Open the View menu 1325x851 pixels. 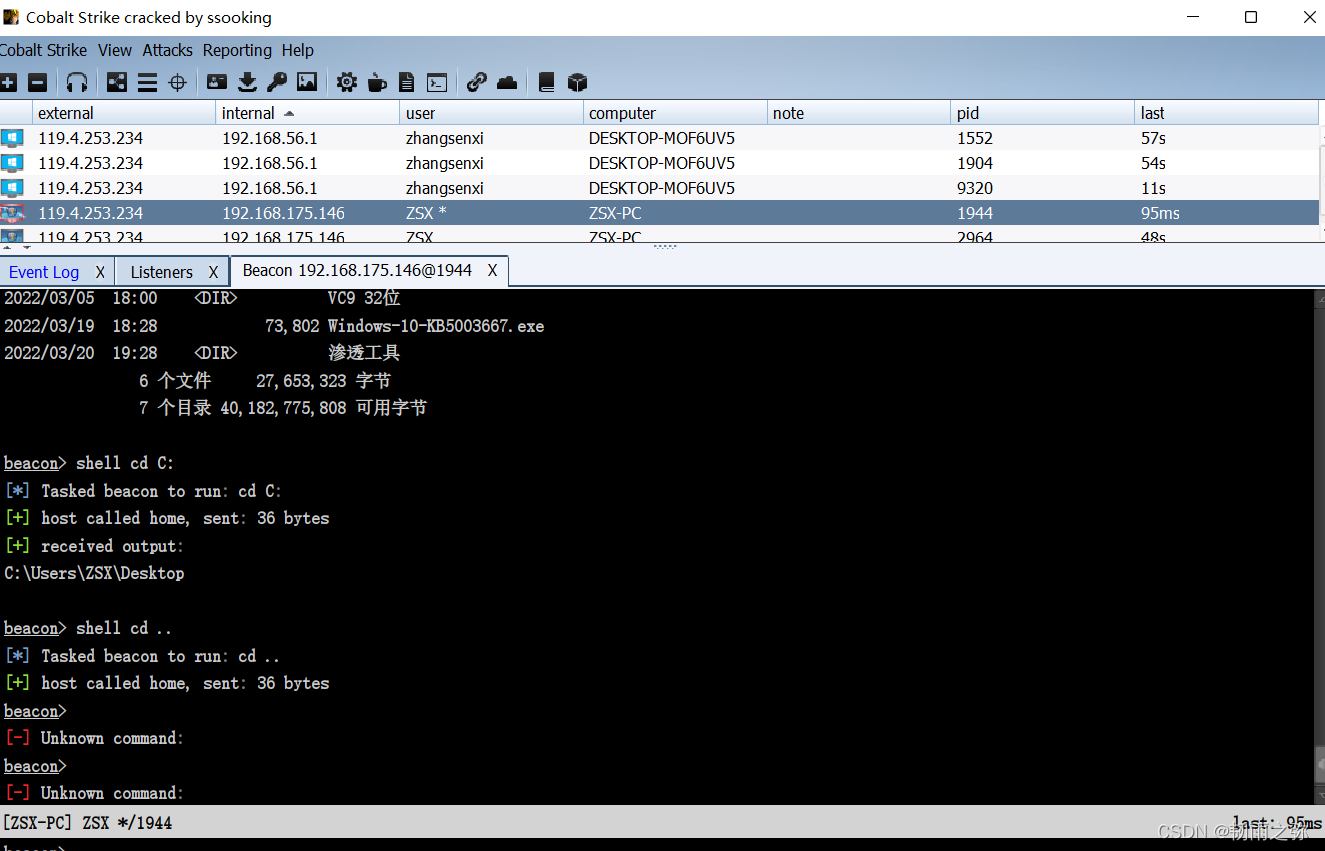[115, 50]
